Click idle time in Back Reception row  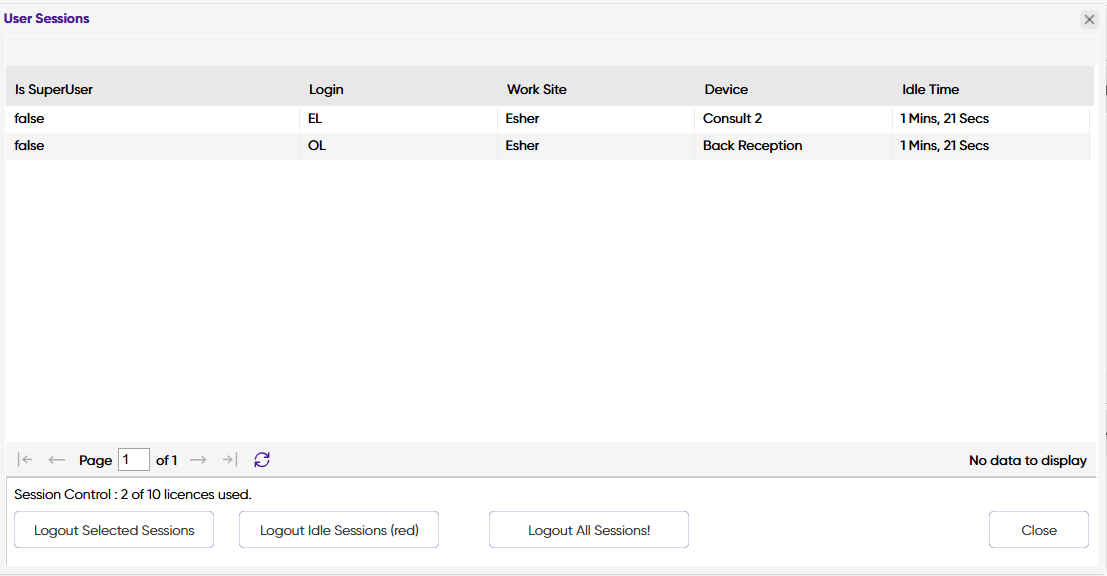tap(991, 145)
